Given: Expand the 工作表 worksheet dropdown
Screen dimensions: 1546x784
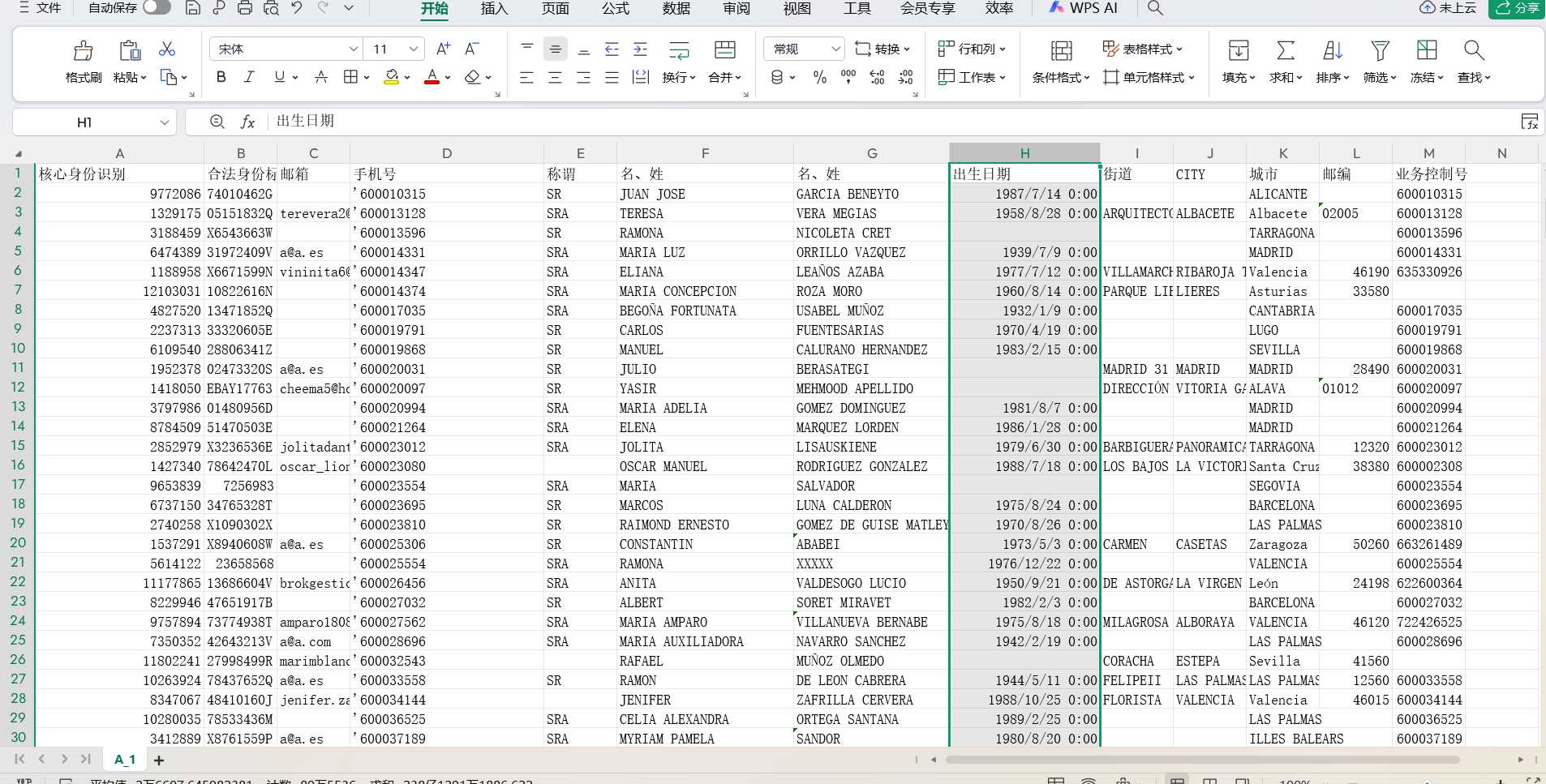Looking at the screenshot, I should [972, 77].
